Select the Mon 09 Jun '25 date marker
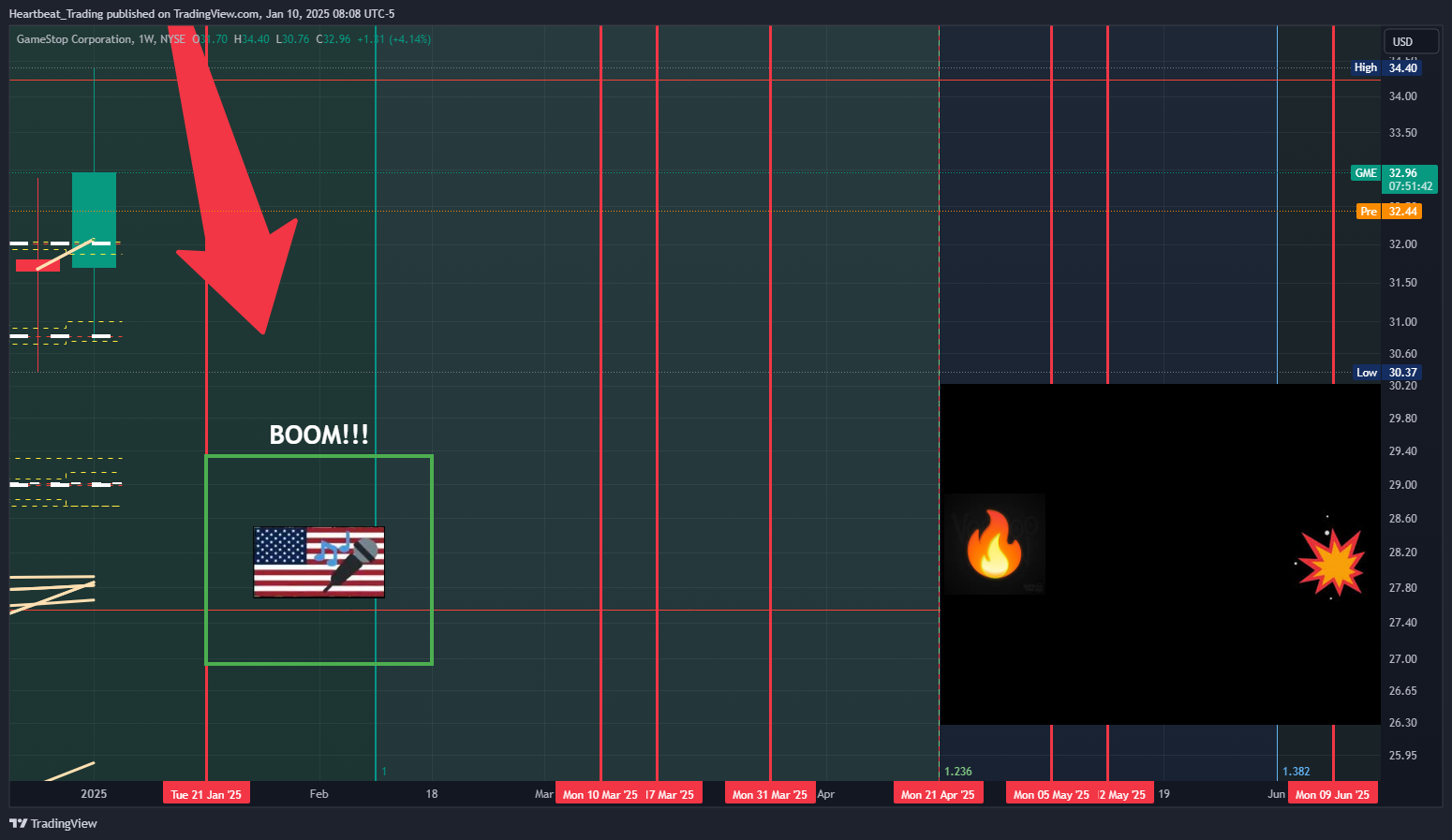This screenshot has width=1452, height=840. (x=1333, y=794)
